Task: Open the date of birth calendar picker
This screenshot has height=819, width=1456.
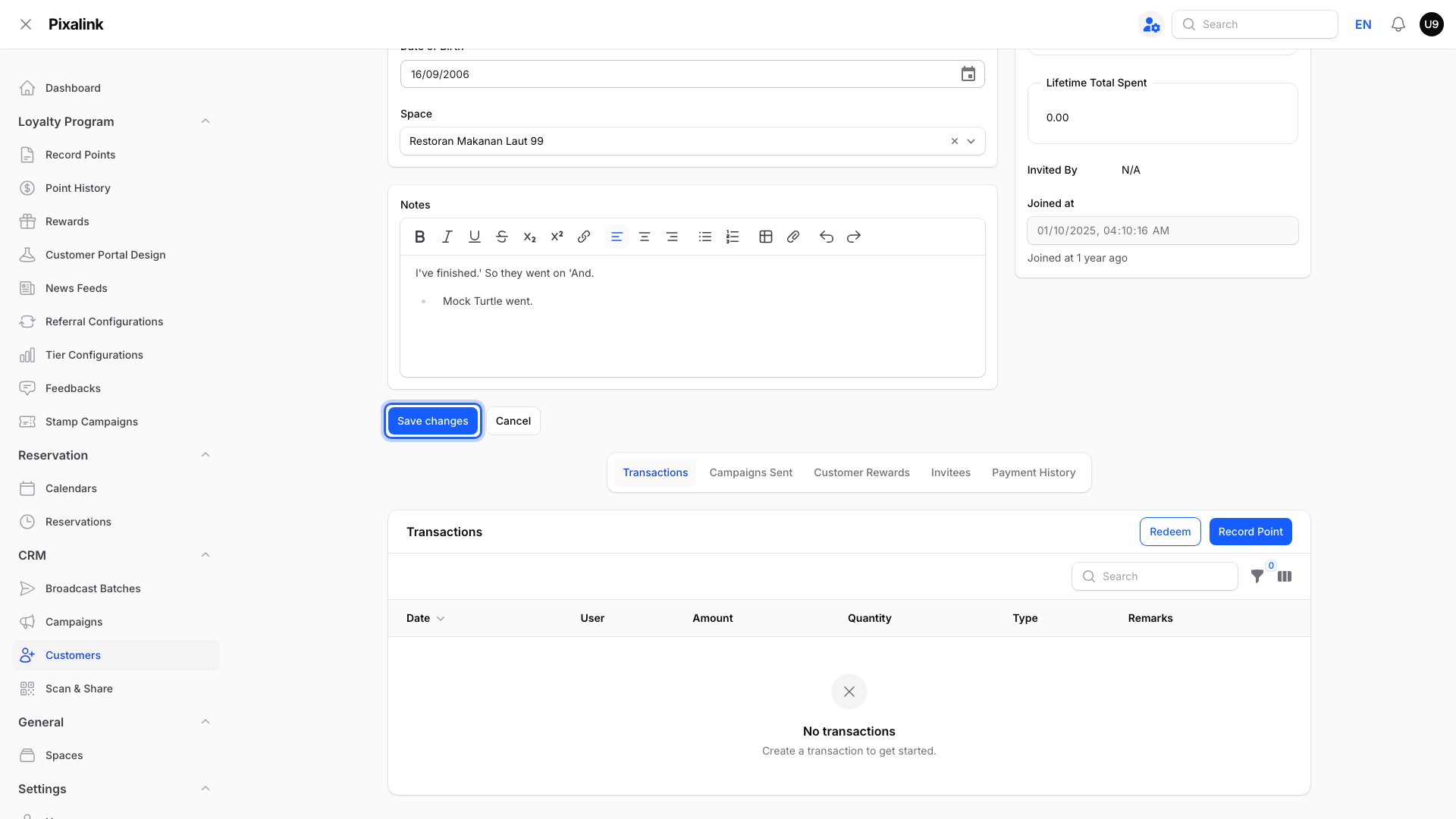Action: click(x=968, y=74)
